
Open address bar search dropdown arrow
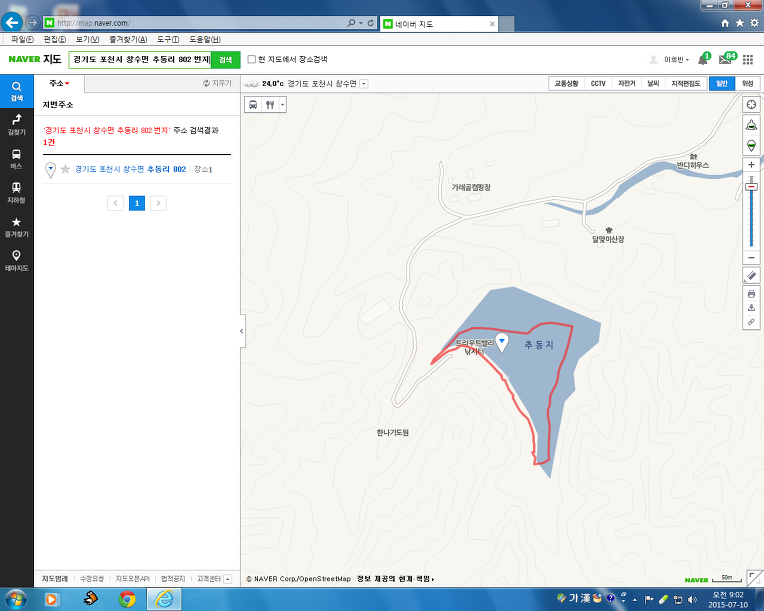361,23
